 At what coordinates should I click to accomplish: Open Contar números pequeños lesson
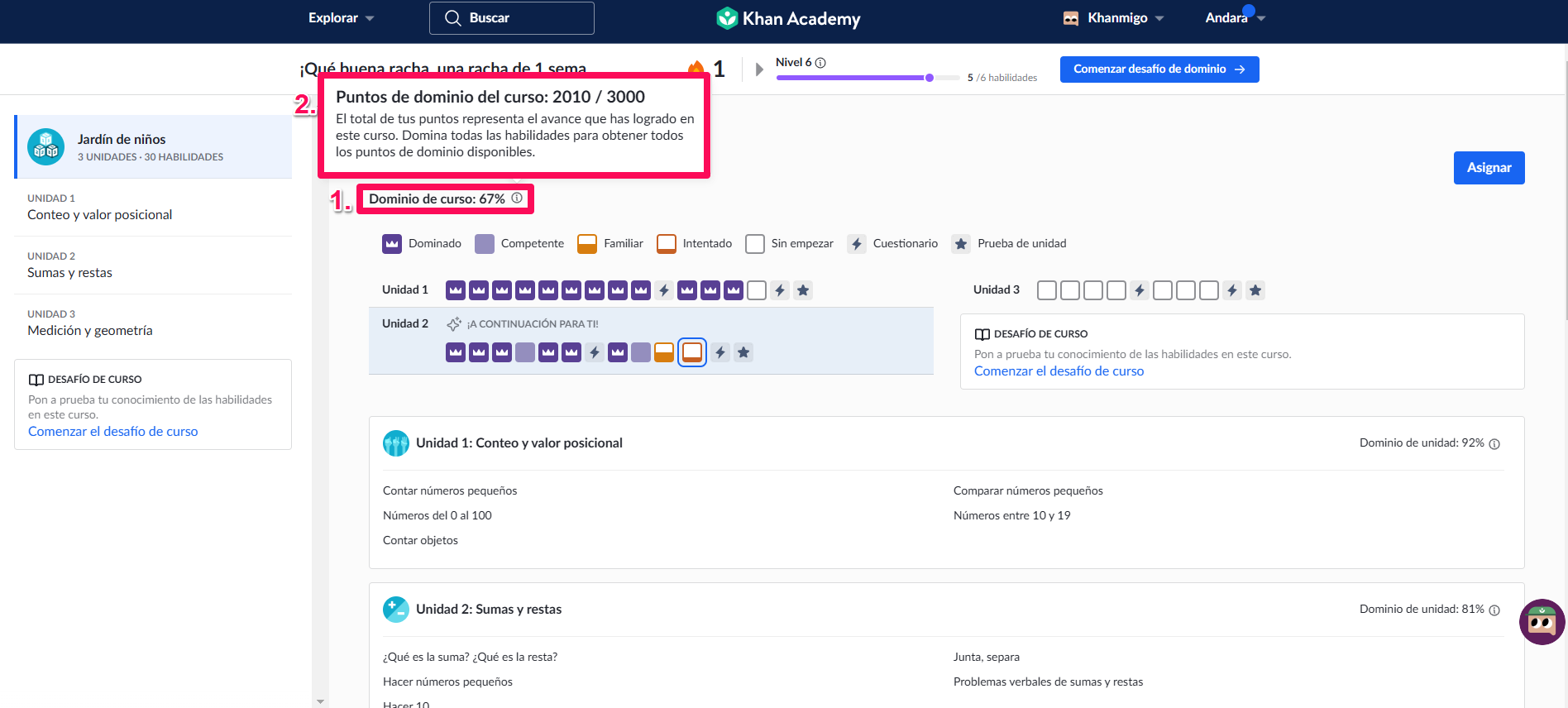pyautogui.click(x=450, y=491)
